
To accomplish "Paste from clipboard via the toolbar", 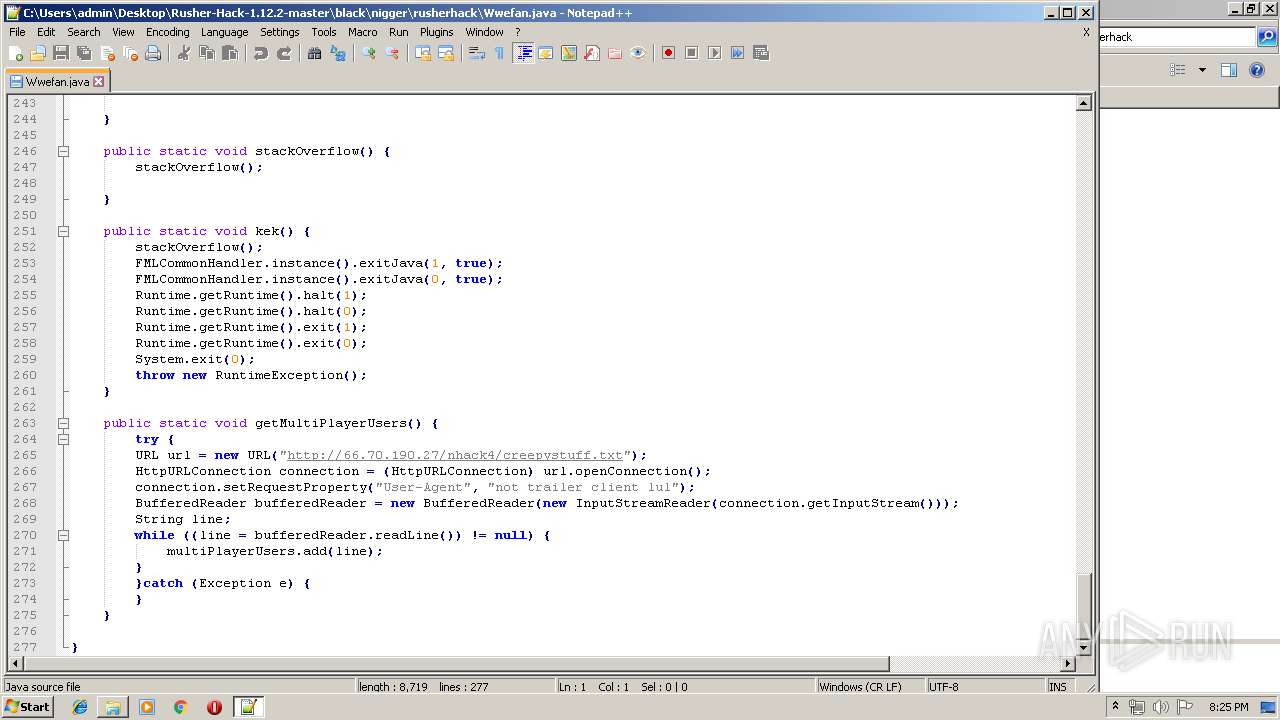I will coord(229,53).
